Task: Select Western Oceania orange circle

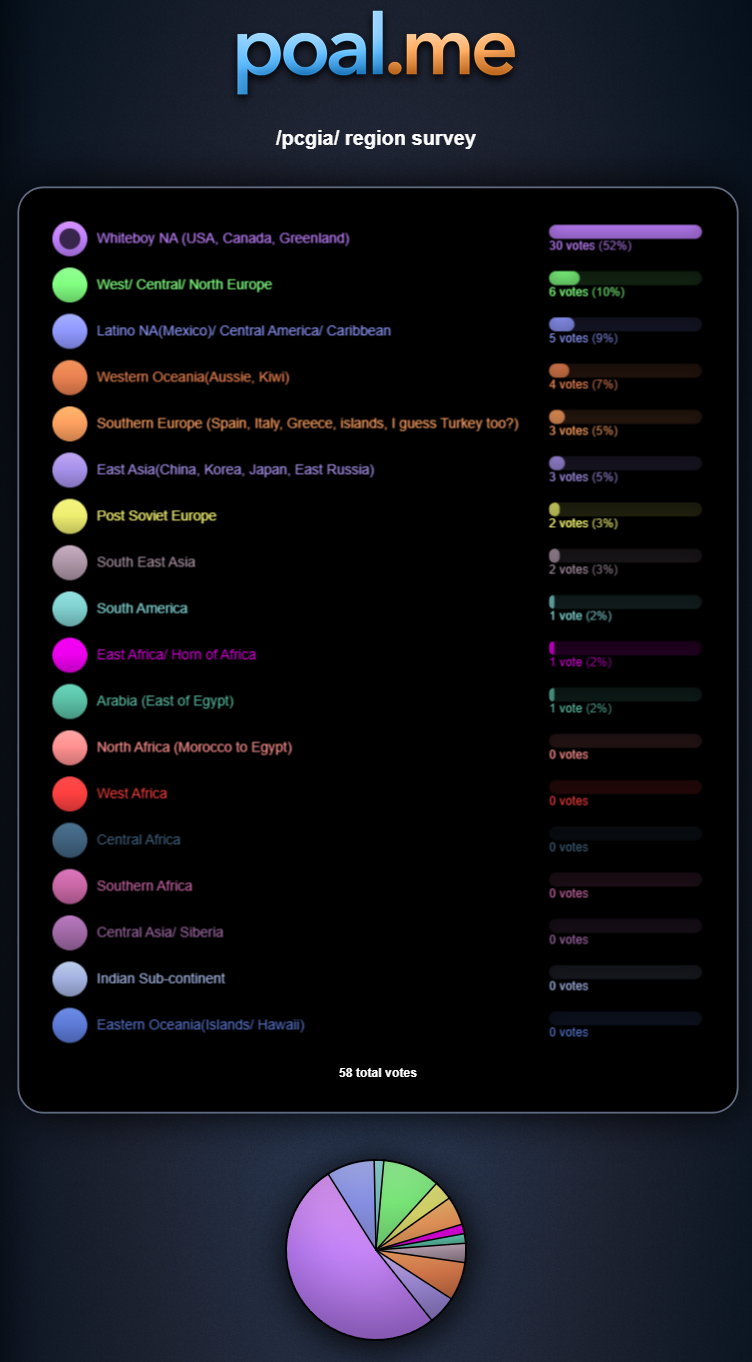Action: pos(70,377)
